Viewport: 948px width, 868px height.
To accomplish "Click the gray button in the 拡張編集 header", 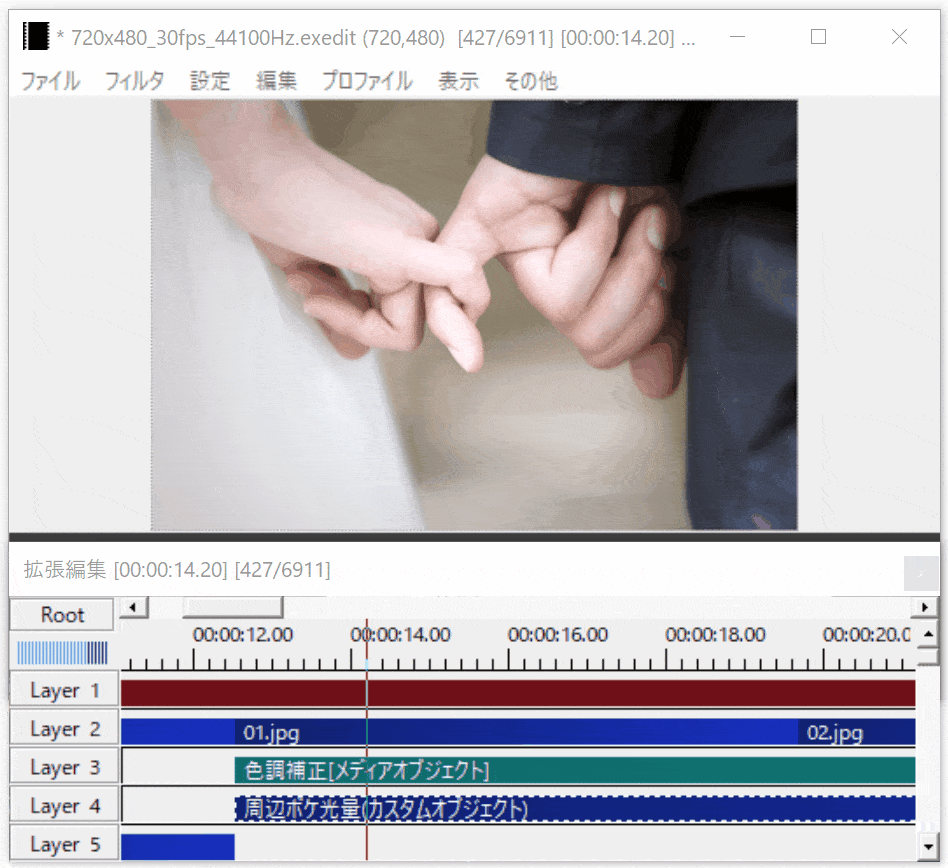I will coord(921,573).
